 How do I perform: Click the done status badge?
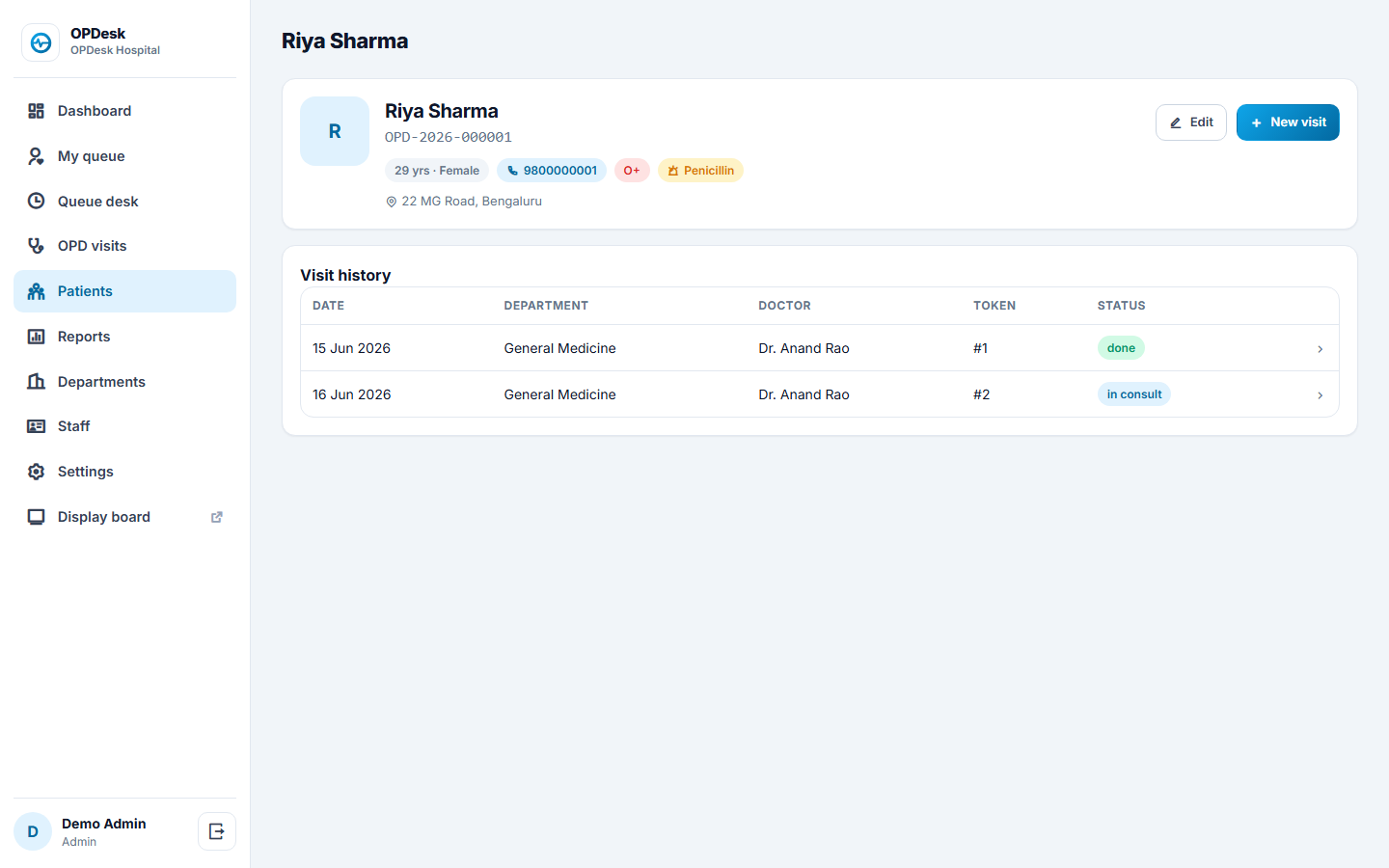1121,348
